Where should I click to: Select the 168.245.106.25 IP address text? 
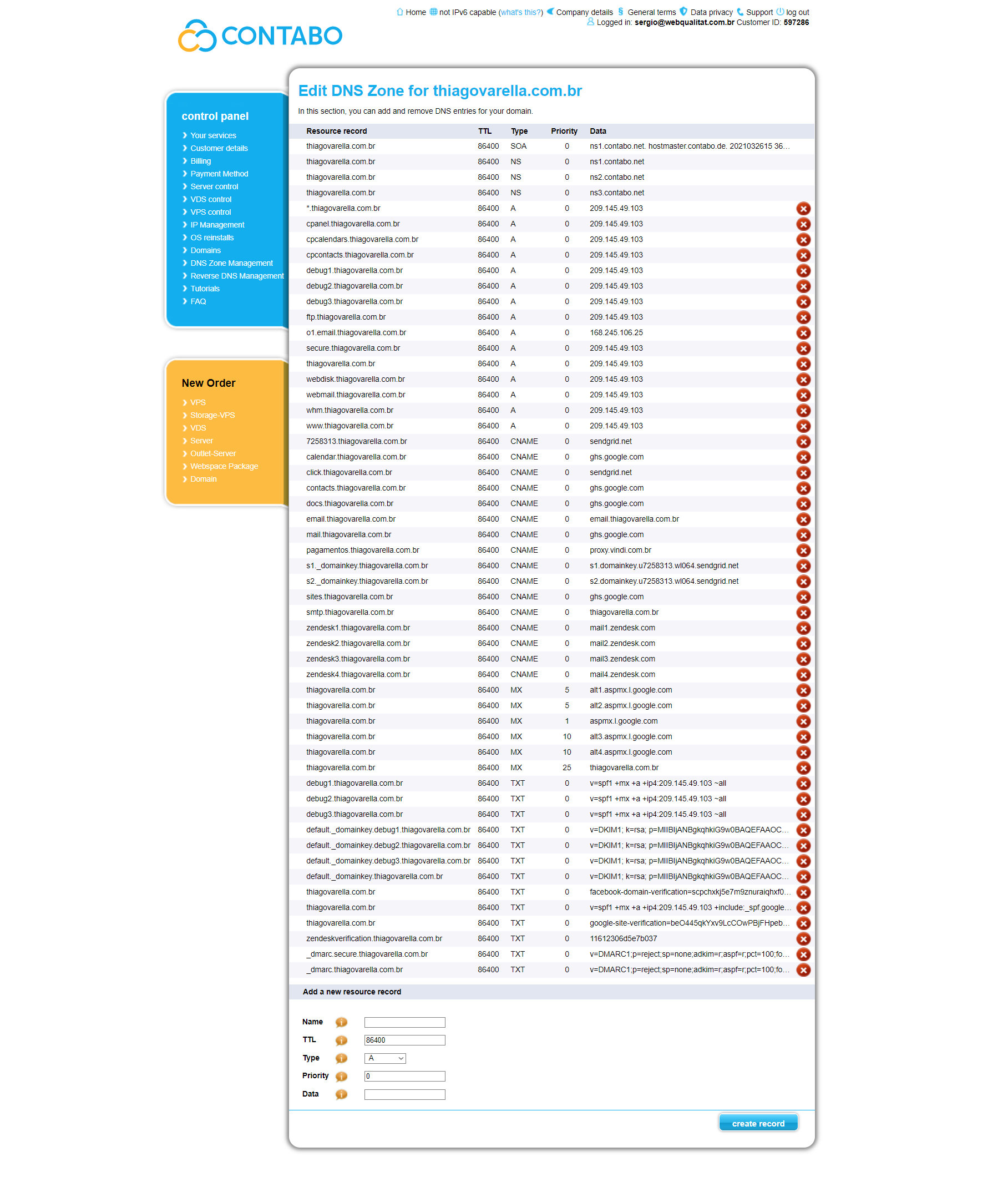[616, 332]
